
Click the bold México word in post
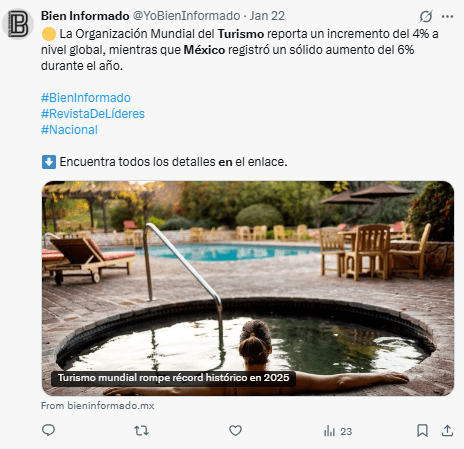point(204,50)
